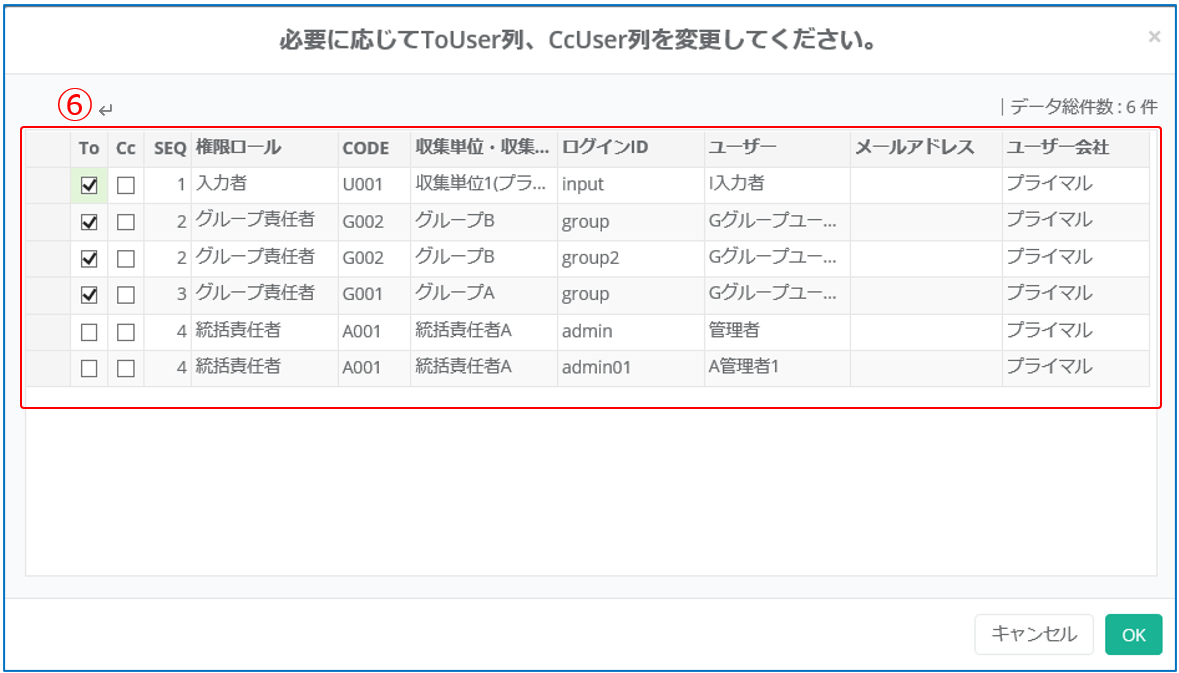Uncheck the To checkbox for the グループA row
The height and width of the screenshot is (673, 1179).
point(89,295)
